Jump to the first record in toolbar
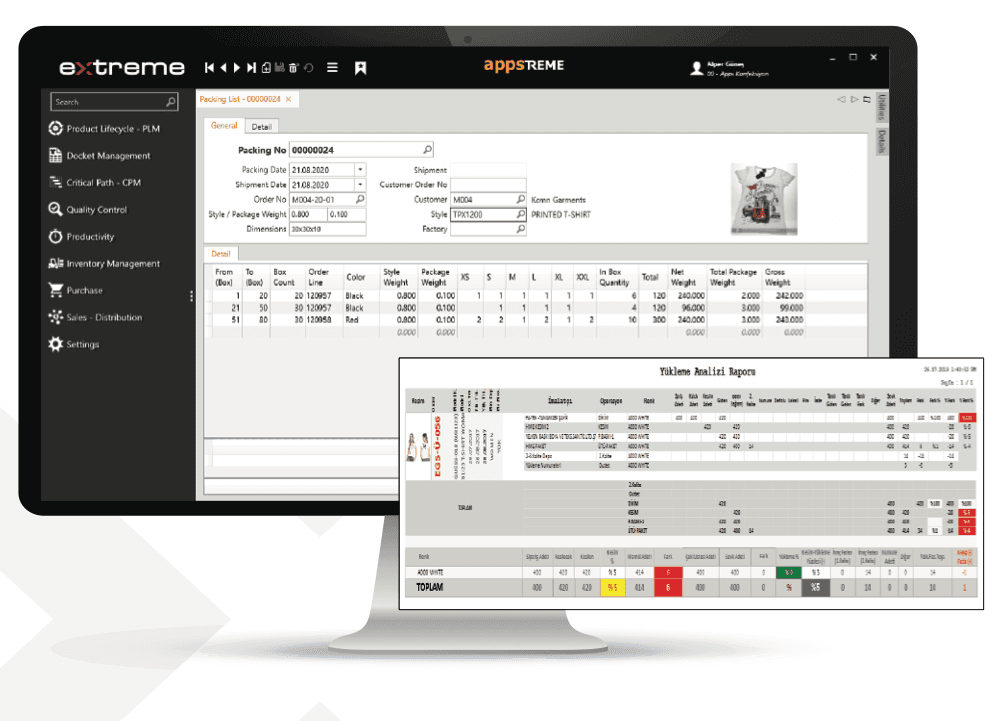The image size is (994, 721). 209,68
